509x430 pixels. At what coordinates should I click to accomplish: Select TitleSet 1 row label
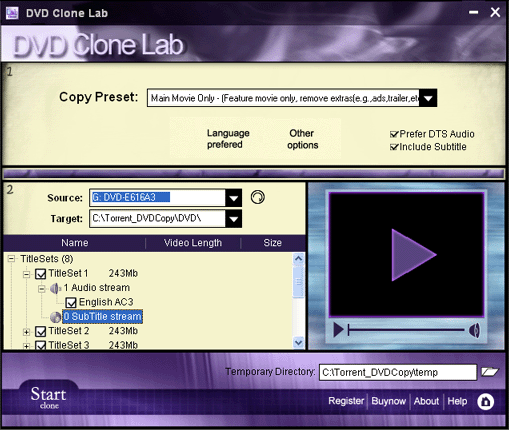(x=68, y=273)
